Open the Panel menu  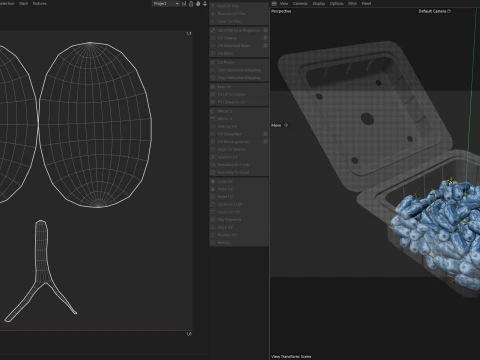point(366,3)
